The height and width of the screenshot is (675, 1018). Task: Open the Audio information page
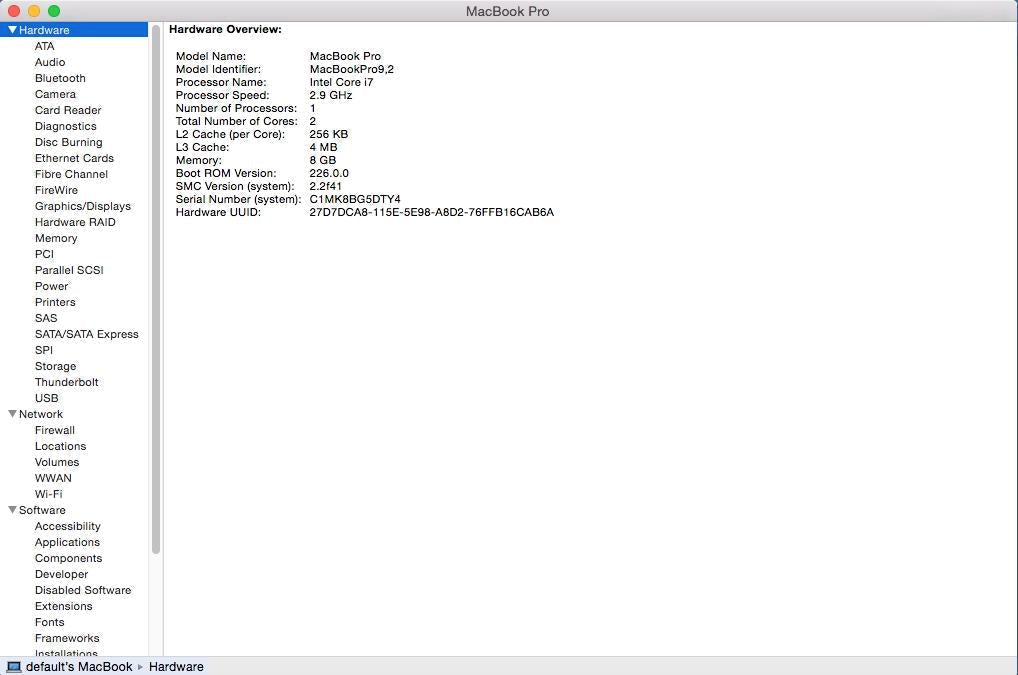pos(49,62)
